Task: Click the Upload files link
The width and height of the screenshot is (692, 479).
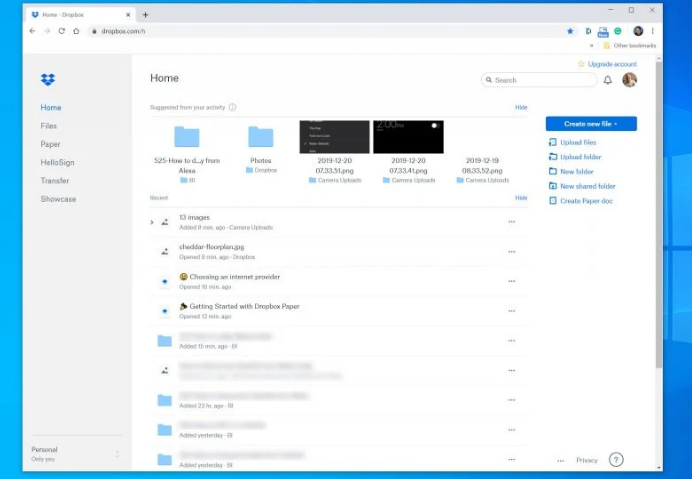Action: point(578,142)
